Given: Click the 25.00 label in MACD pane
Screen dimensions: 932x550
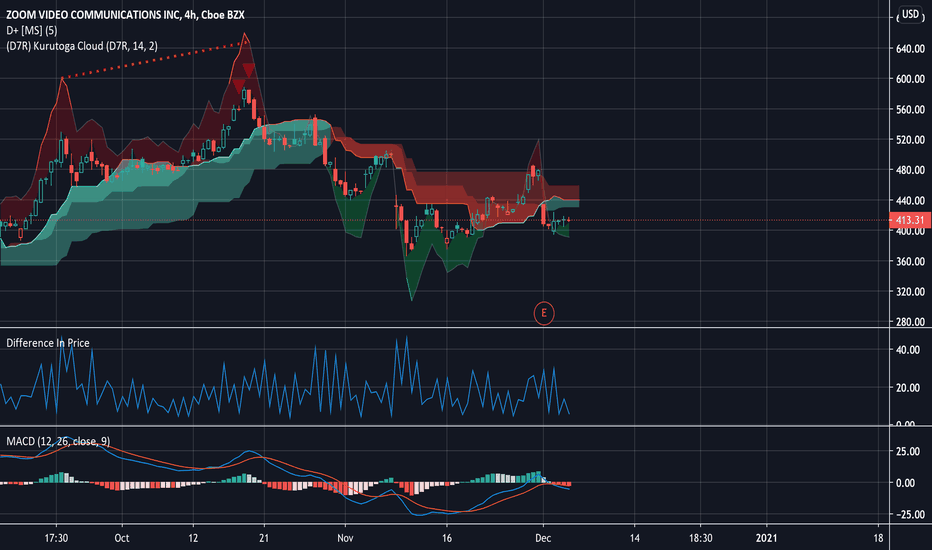Looking at the screenshot, I should (908, 451).
